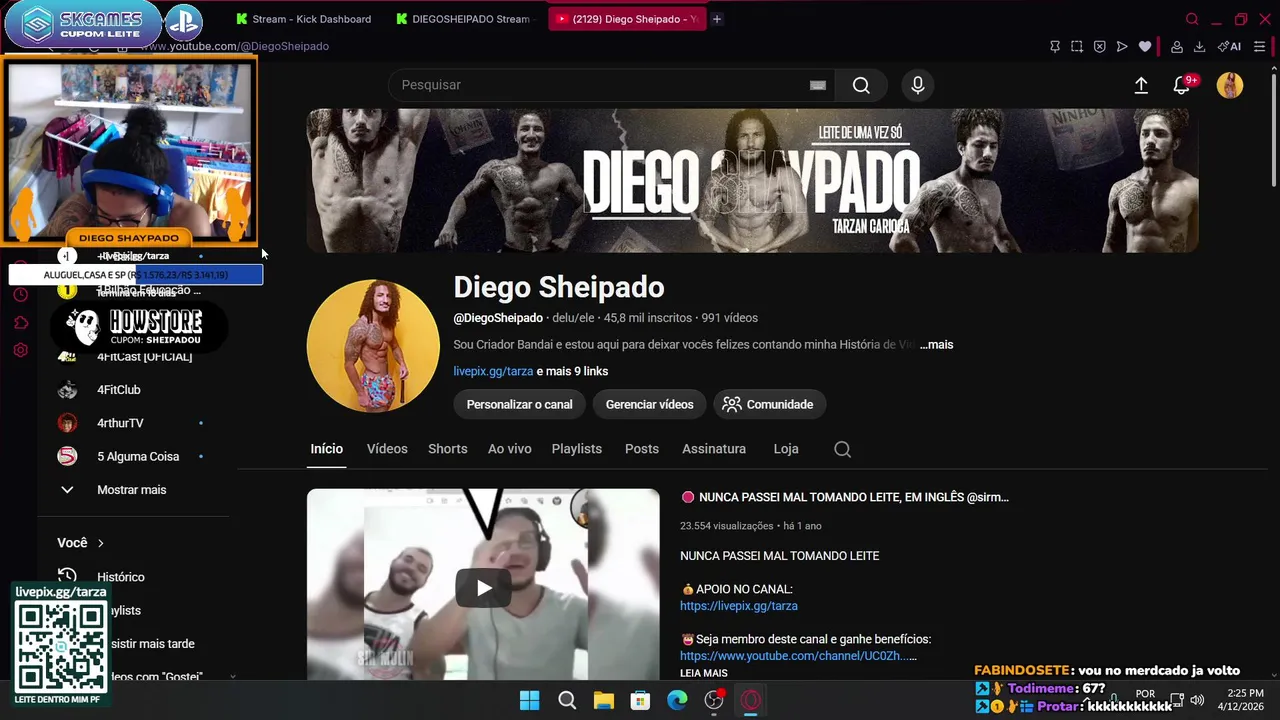Viewport: 1280px width, 720px height.
Task: Open the sidebar extensions cube icon
Action: tap(20, 323)
